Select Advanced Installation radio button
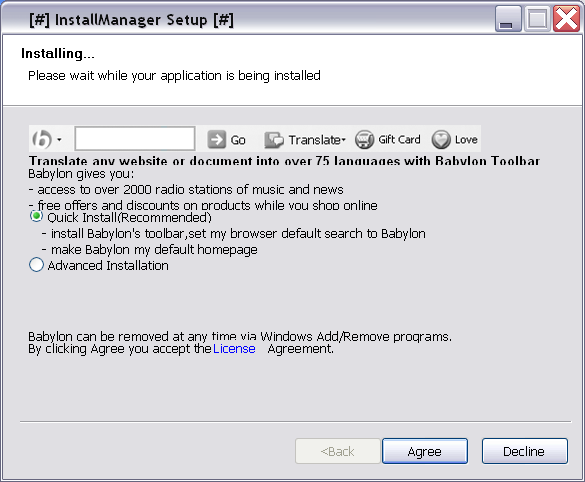Viewport: 585px width, 482px height. pyautogui.click(x=36, y=265)
